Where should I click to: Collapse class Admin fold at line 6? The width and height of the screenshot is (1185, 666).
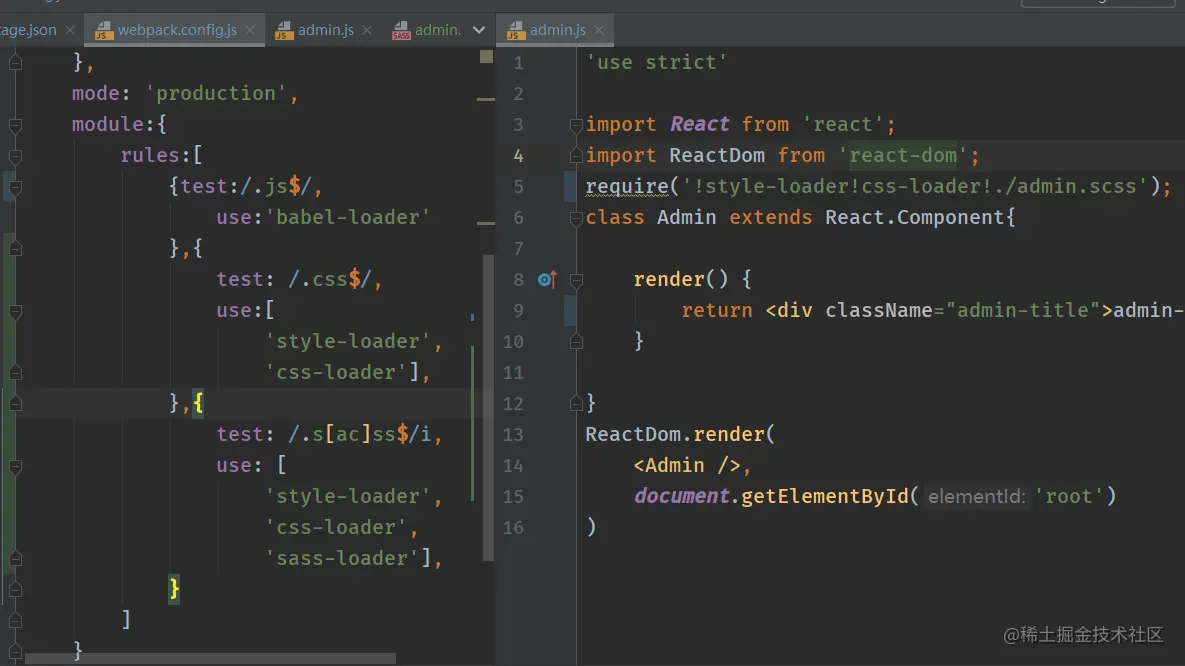[x=576, y=218]
